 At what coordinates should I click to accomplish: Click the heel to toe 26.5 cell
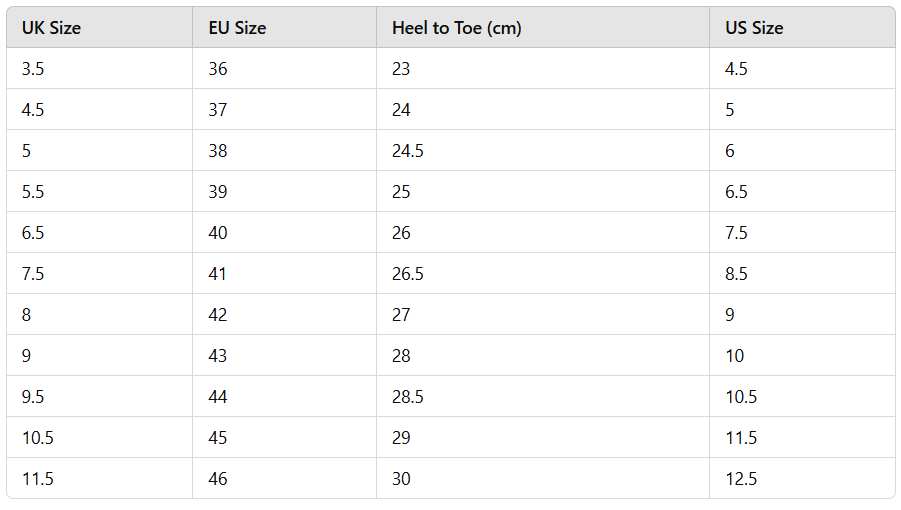click(408, 274)
